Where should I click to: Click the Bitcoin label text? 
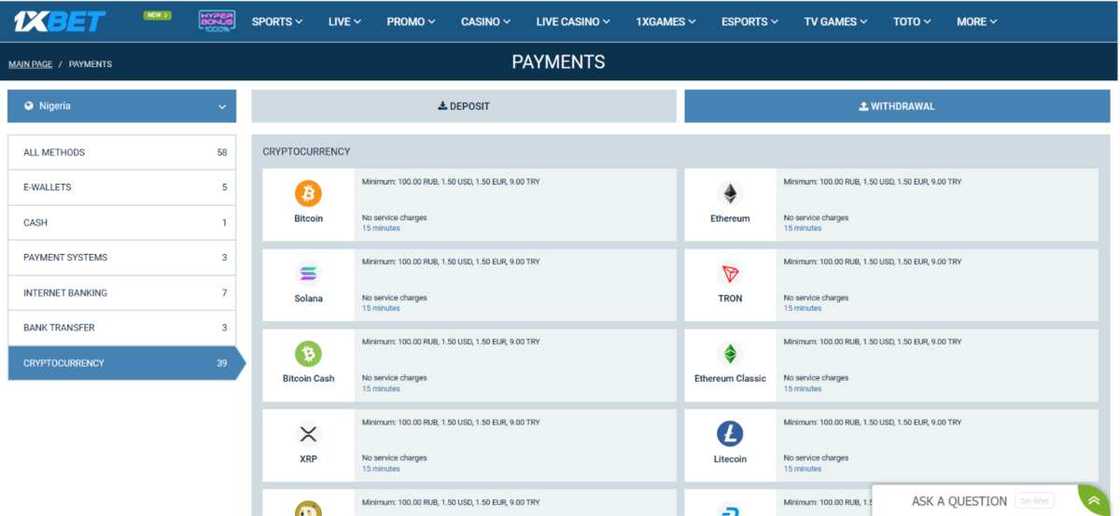(309, 219)
